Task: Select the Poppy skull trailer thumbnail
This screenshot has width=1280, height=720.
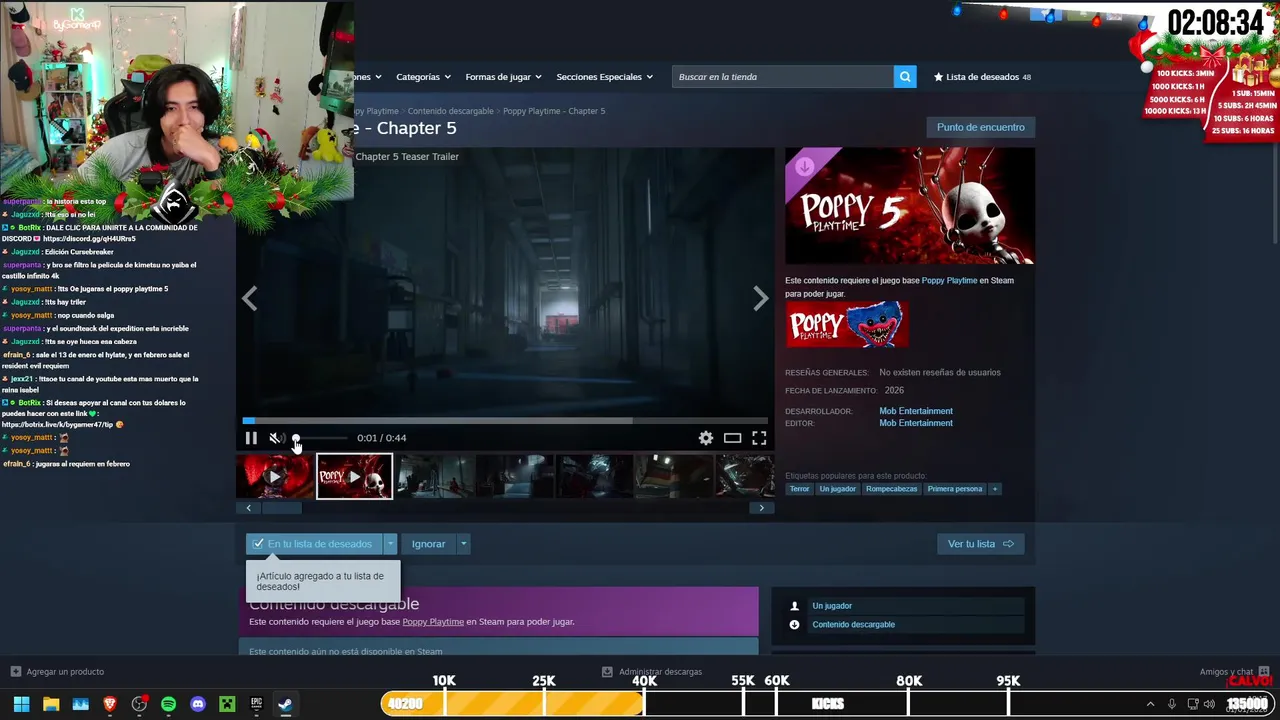Action: pyautogui.click(x=355, y=477)
